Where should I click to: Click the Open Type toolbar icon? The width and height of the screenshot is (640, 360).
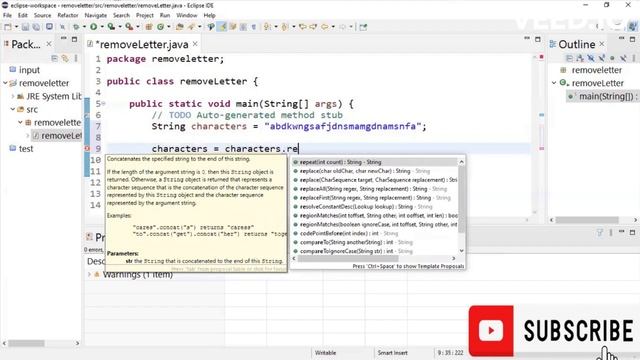point(179,27)
